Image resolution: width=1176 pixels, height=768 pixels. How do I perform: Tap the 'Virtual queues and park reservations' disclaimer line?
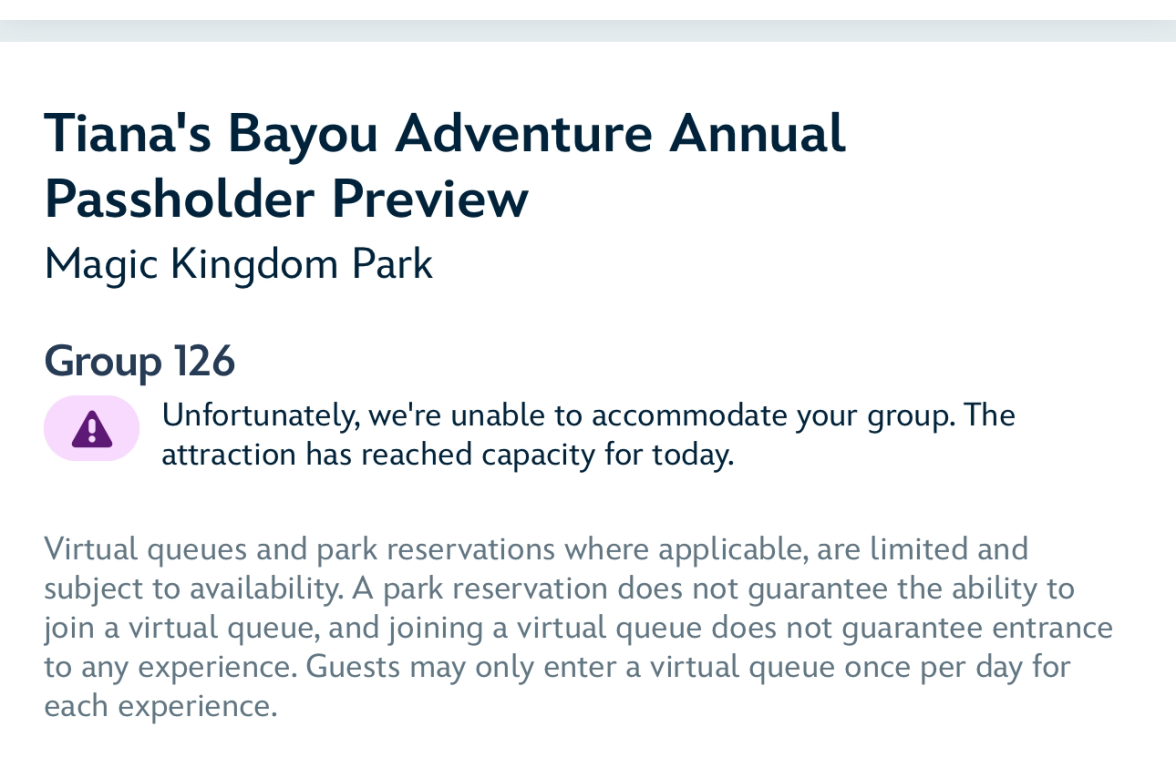536,550
